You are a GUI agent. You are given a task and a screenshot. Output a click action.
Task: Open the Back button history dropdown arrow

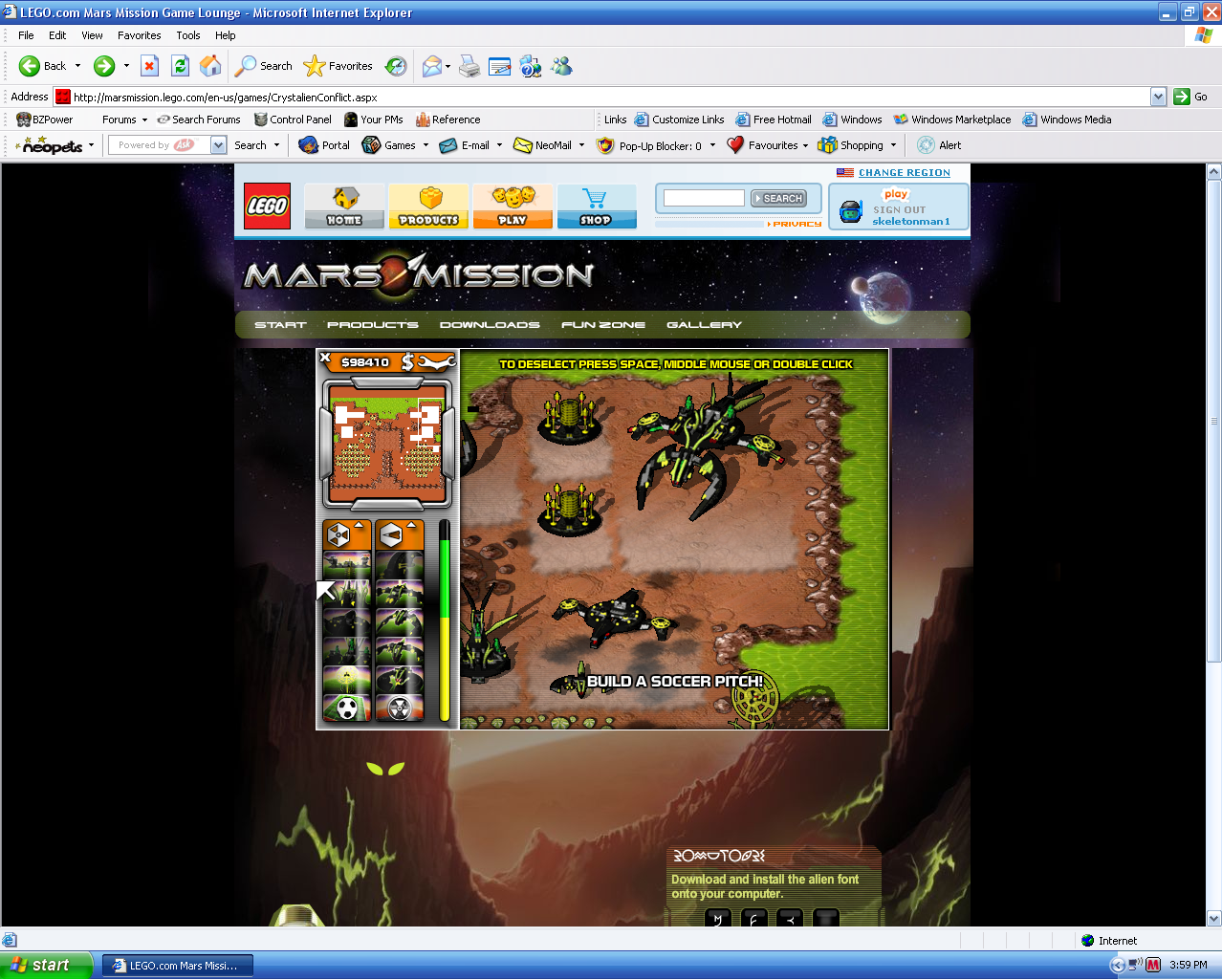click(x=77, y=66)
